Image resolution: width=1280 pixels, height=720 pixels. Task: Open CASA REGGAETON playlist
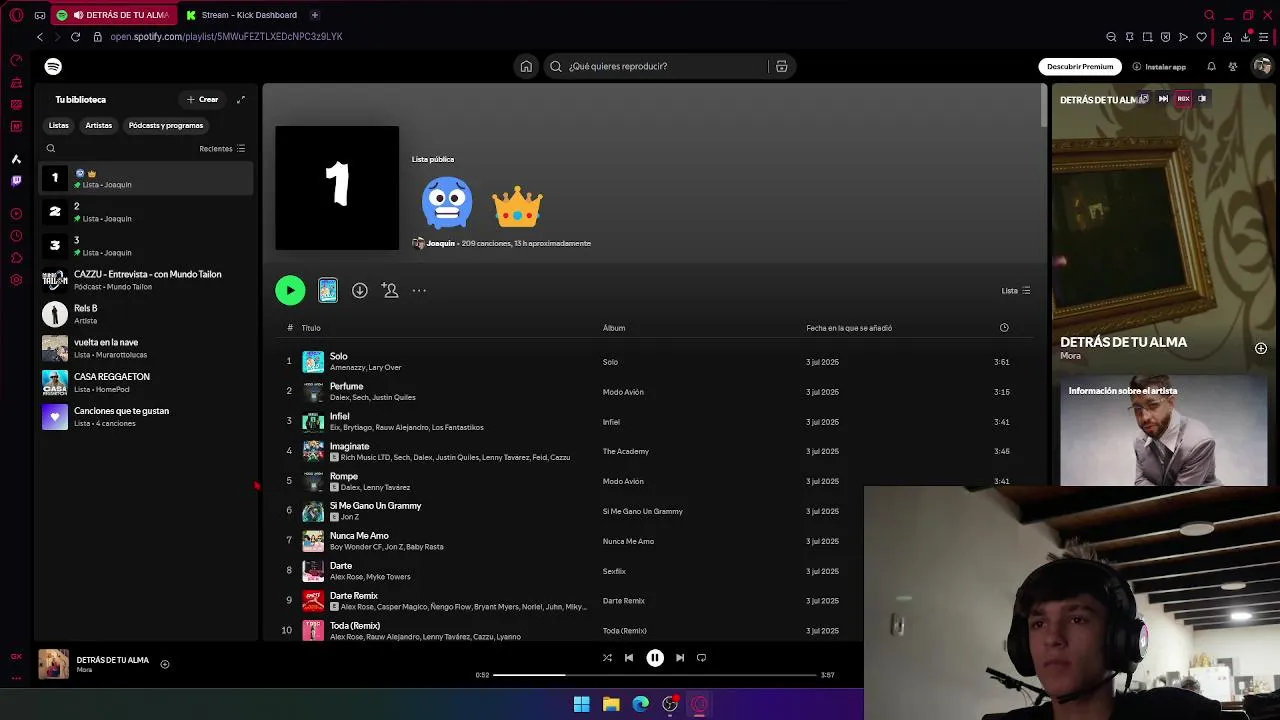tap(146, 382)
